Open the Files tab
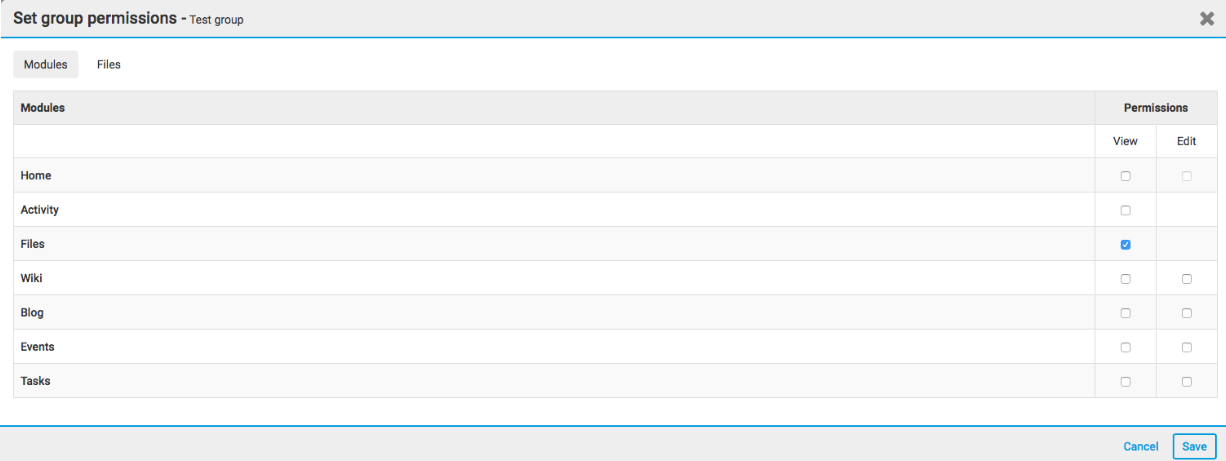 click(x=109, y=65)
